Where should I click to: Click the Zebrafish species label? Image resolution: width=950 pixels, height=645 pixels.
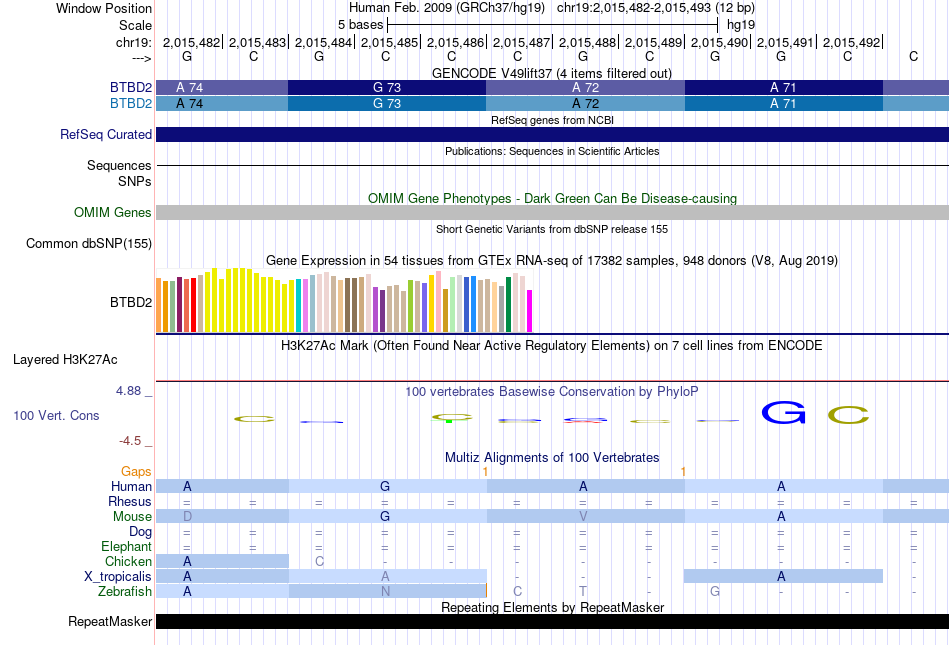[125, 592]
